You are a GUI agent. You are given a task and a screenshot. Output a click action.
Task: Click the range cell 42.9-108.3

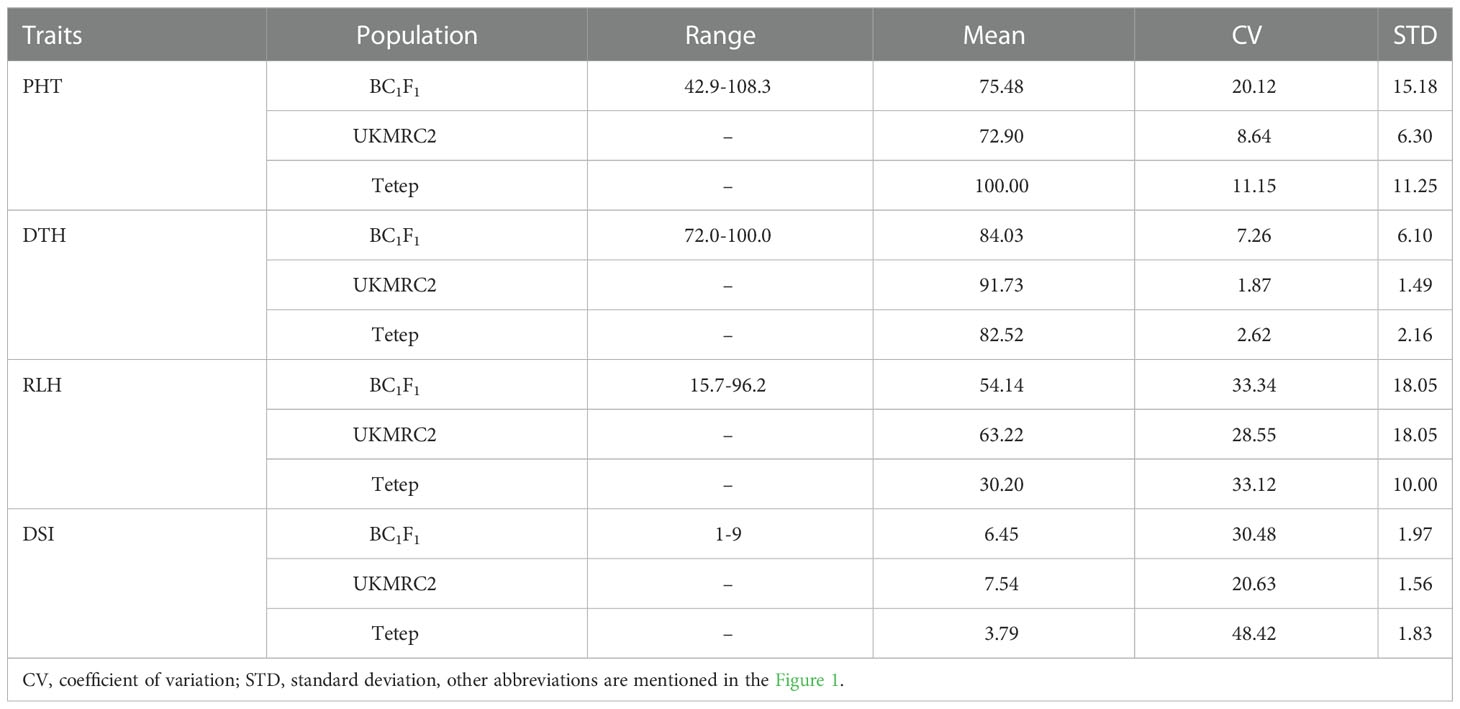tap(728, 86)
